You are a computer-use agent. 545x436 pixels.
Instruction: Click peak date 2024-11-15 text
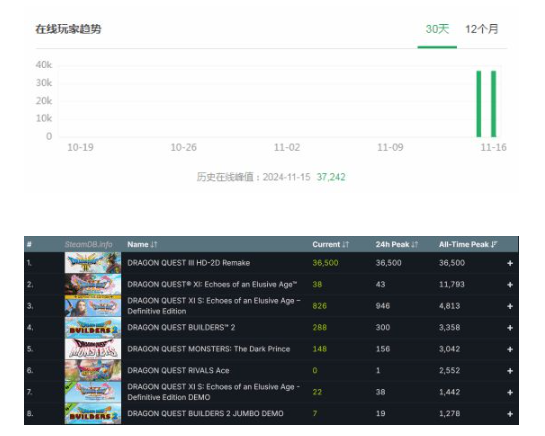click(x=286, y=177)
